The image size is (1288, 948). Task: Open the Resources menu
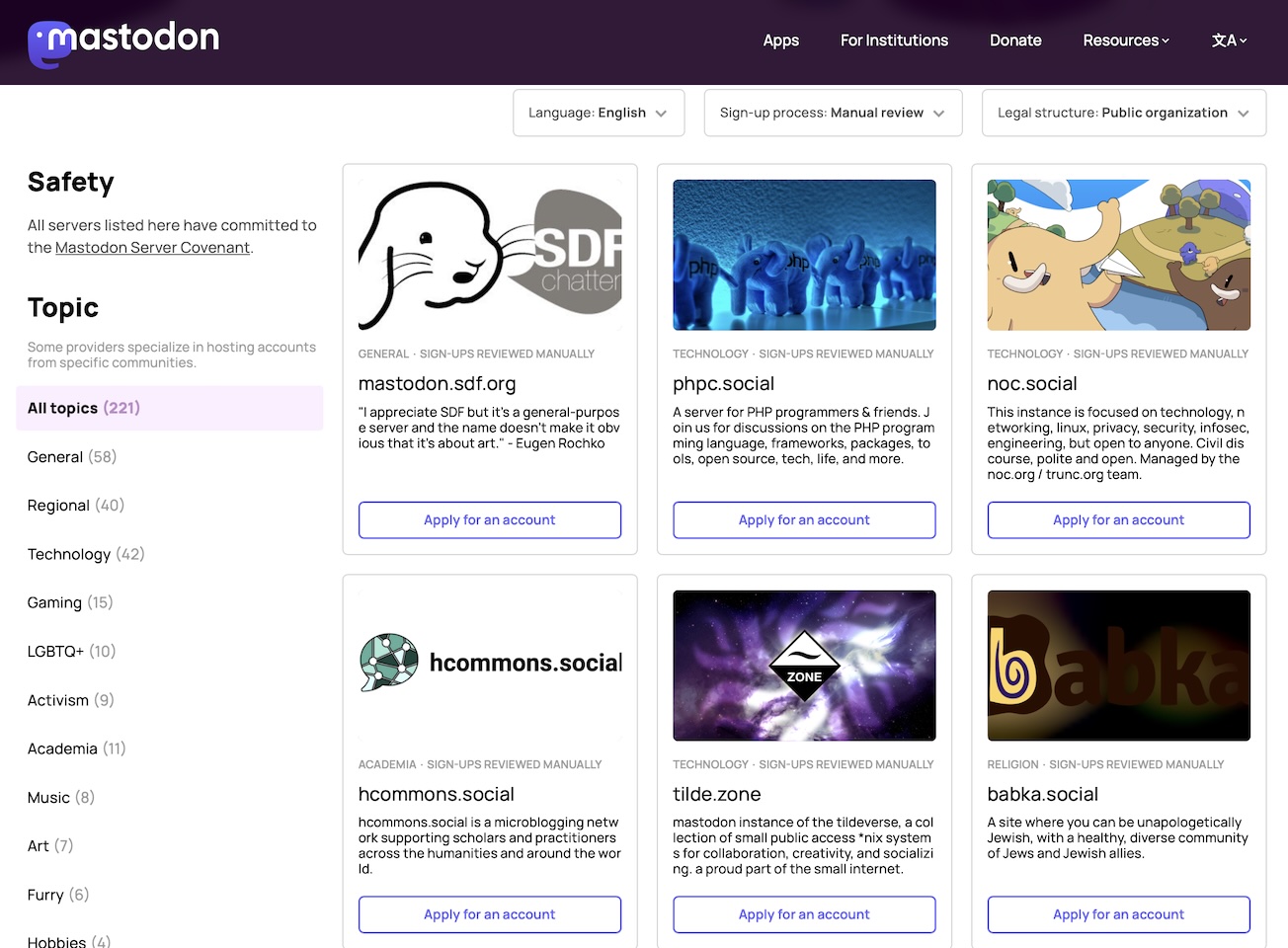1125,40
